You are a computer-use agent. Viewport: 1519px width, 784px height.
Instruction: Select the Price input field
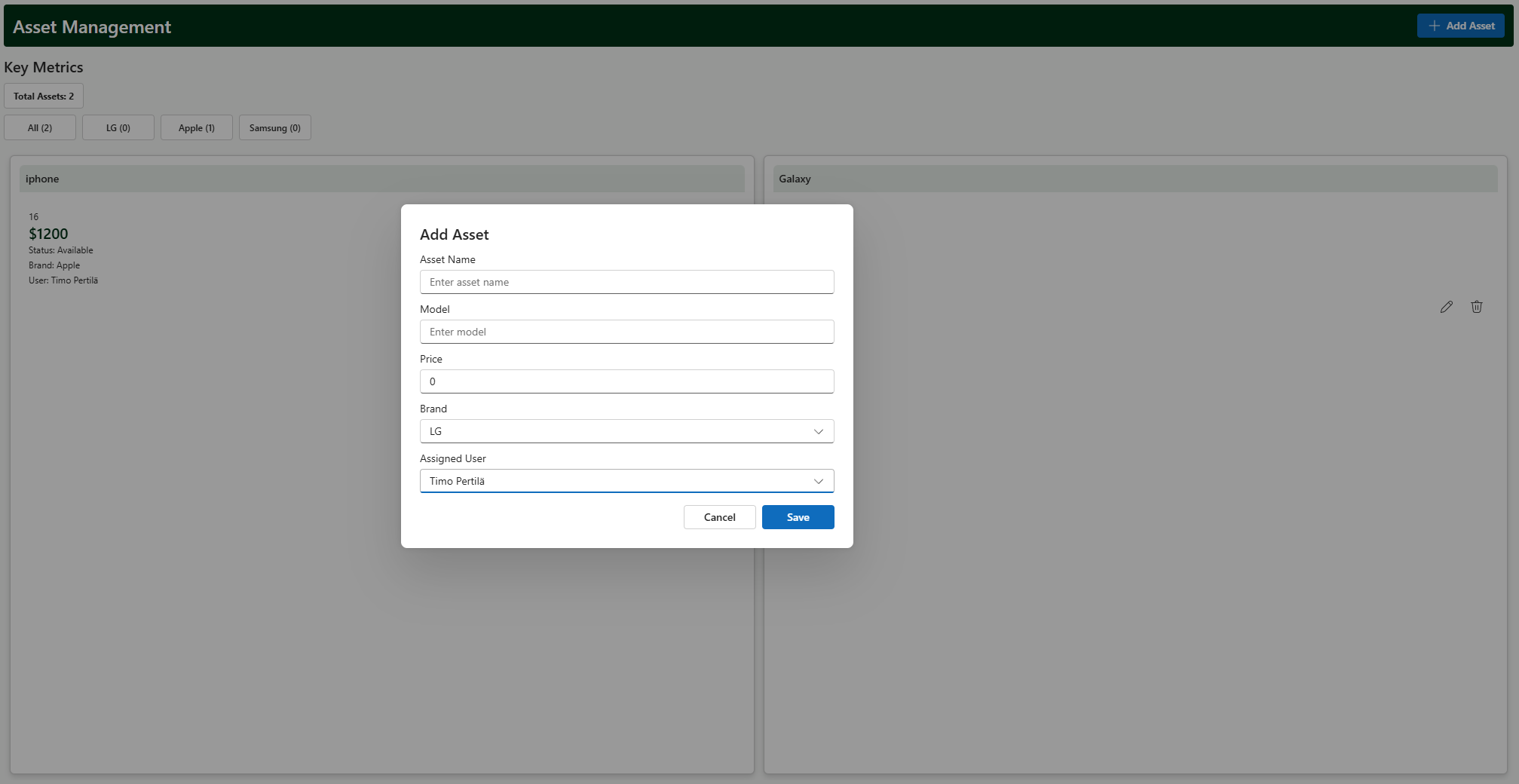[x=626, y=381]
